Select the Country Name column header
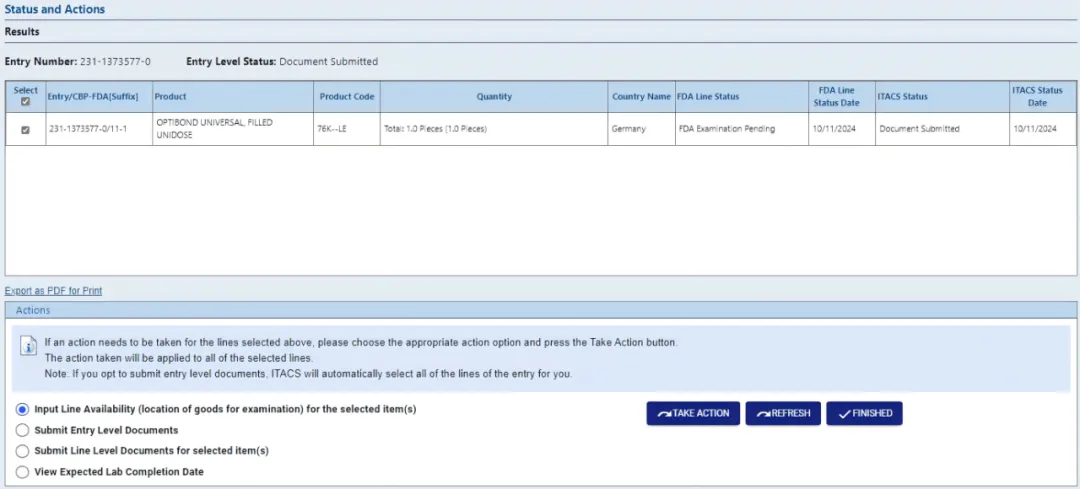Image resolution: width=1080 pixels, height=489 pixels. point(641,97)
